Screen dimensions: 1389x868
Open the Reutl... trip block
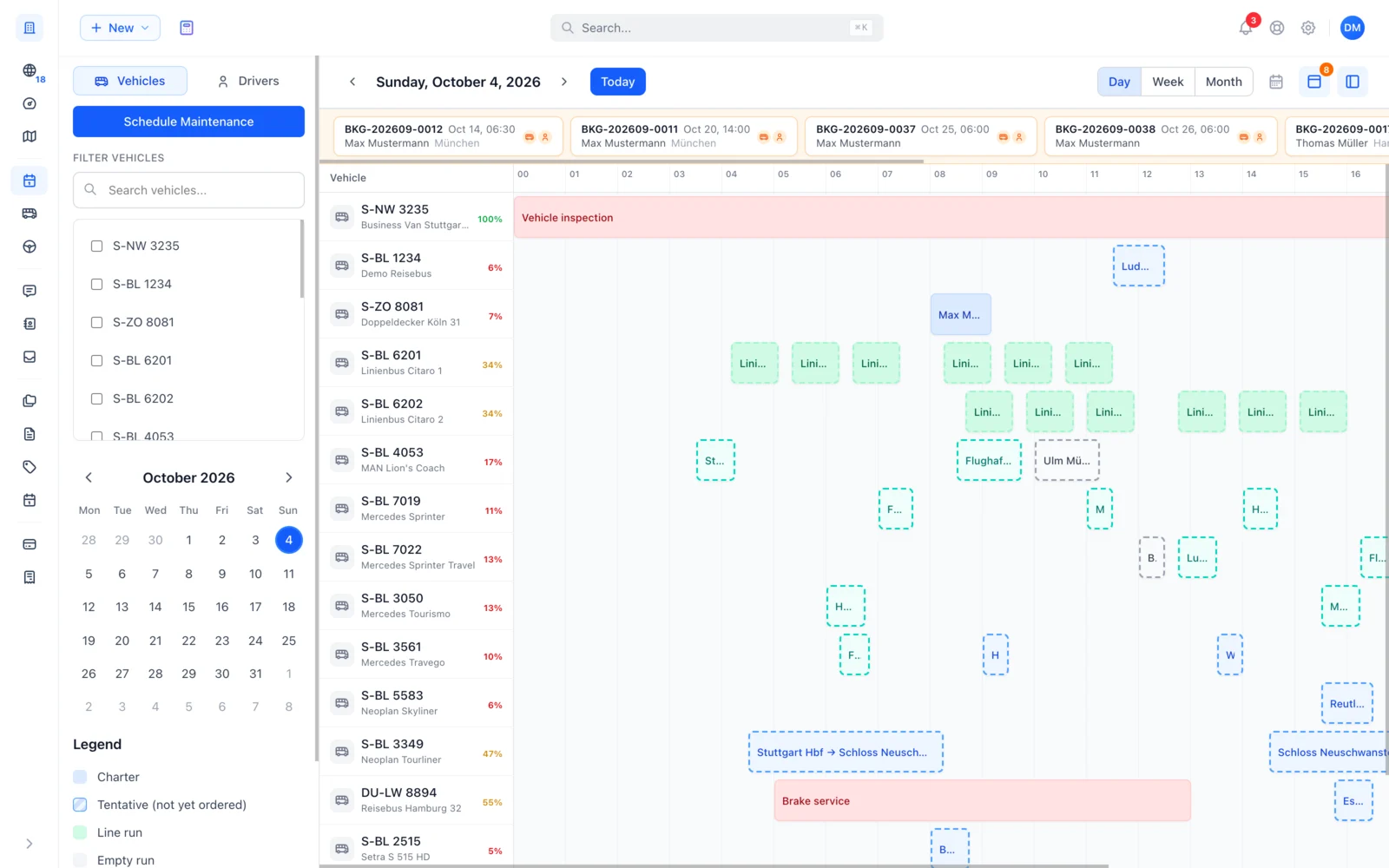point(1346,703)
